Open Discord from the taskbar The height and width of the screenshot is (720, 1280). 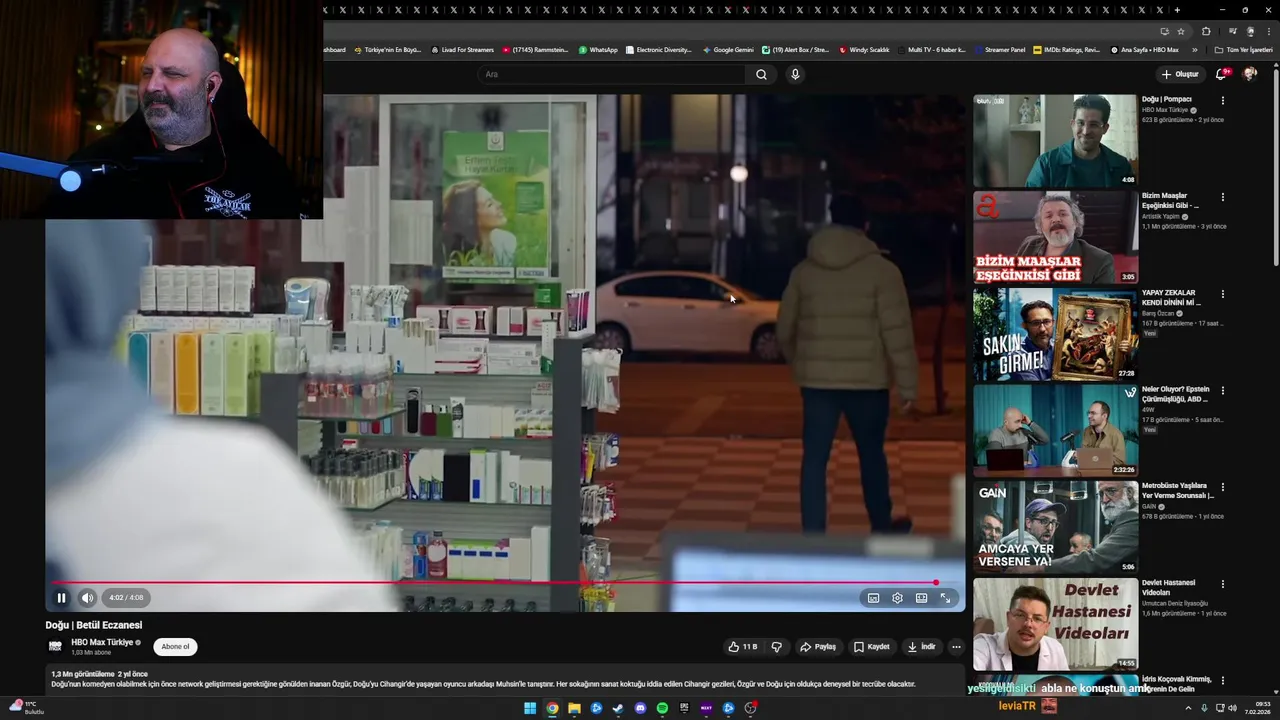pyautogui.click(x=640, y=708)
